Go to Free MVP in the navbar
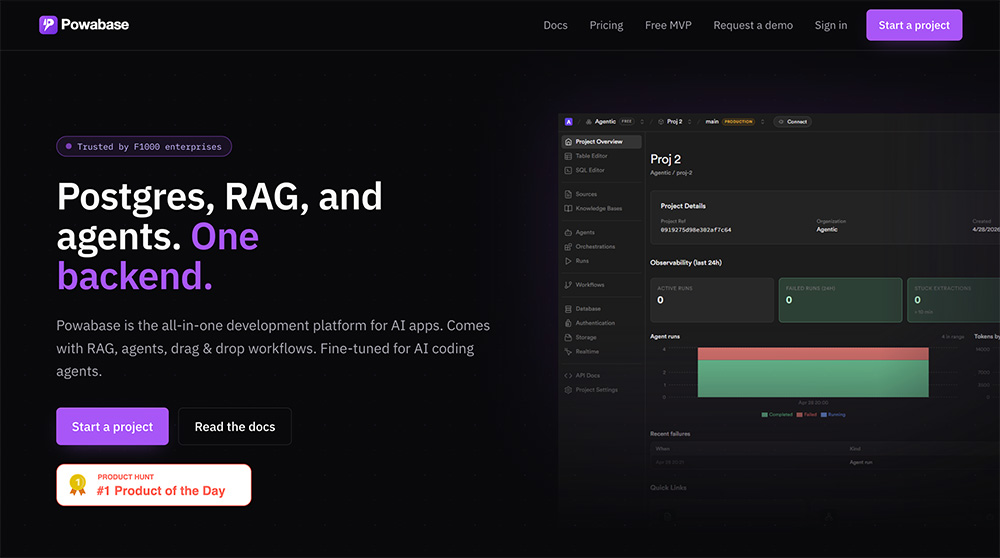1000x558 pixels. (x=668, y=26)
